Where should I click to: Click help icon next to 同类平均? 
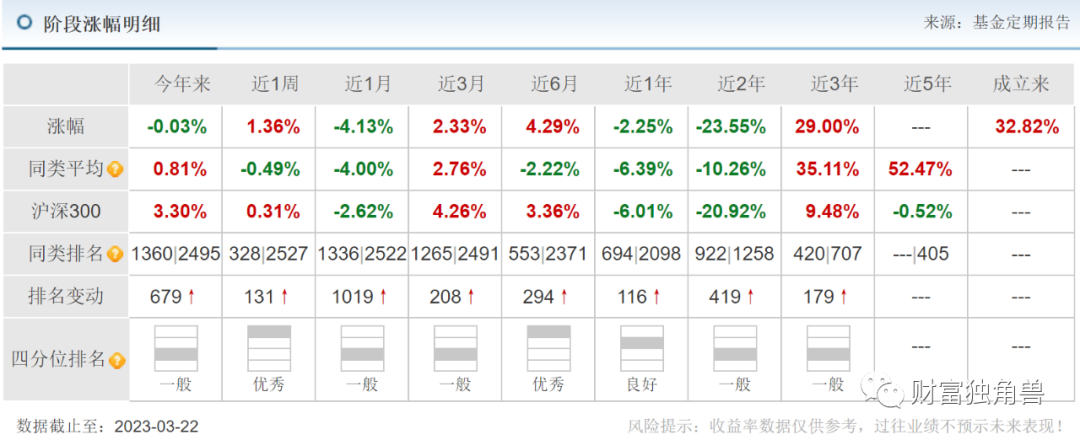click(115, 169)
